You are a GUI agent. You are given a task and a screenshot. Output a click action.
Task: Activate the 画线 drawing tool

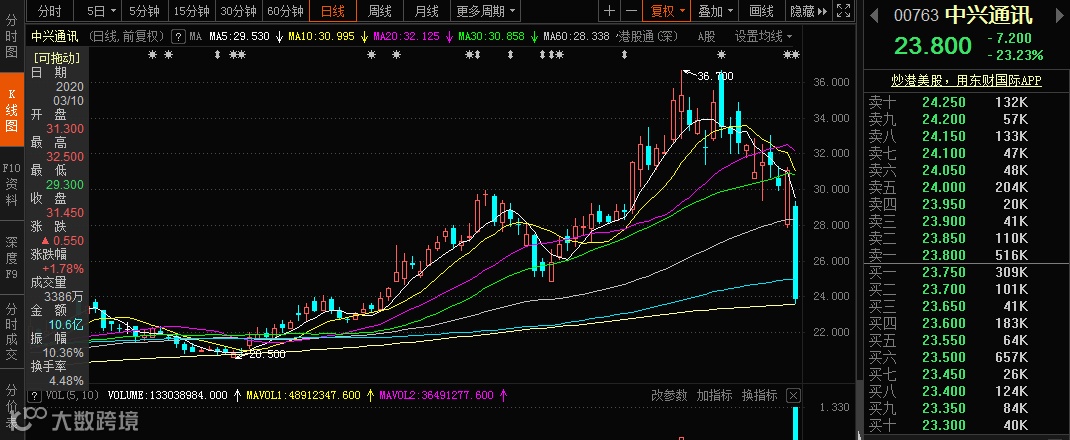pos(762,11)
